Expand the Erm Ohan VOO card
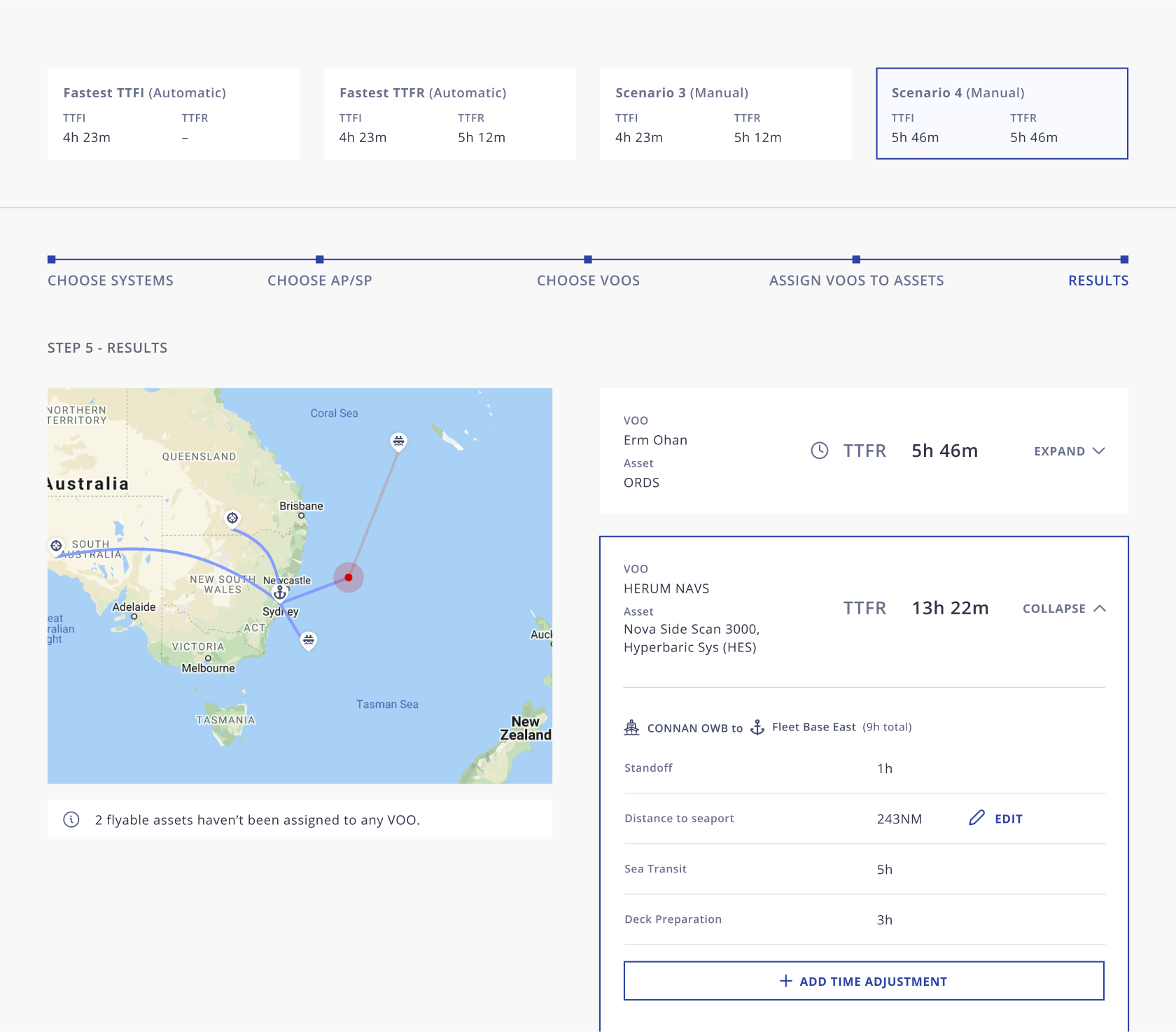 point(1069,451)
